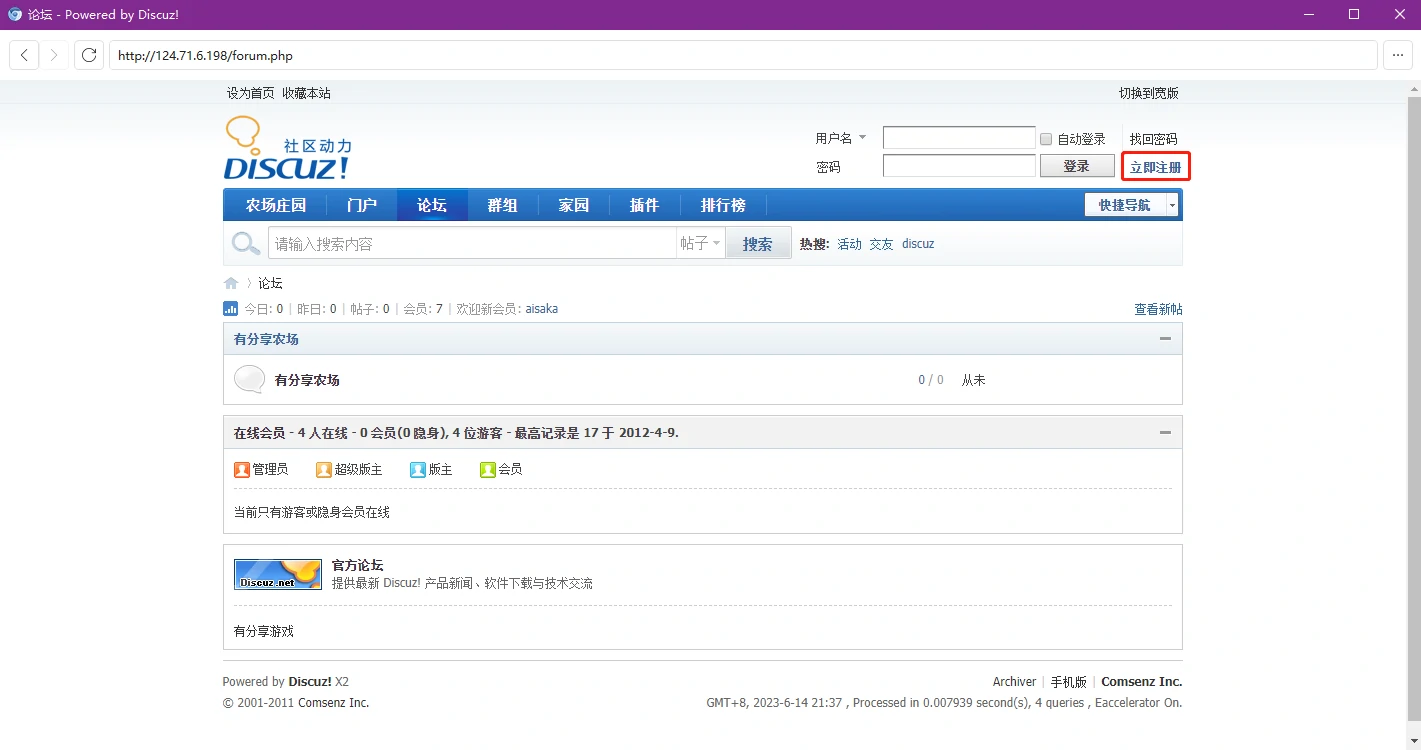1421x750 pixels.
Task: Click the 有分享农场 forum bubble icon
Action: 249,380
